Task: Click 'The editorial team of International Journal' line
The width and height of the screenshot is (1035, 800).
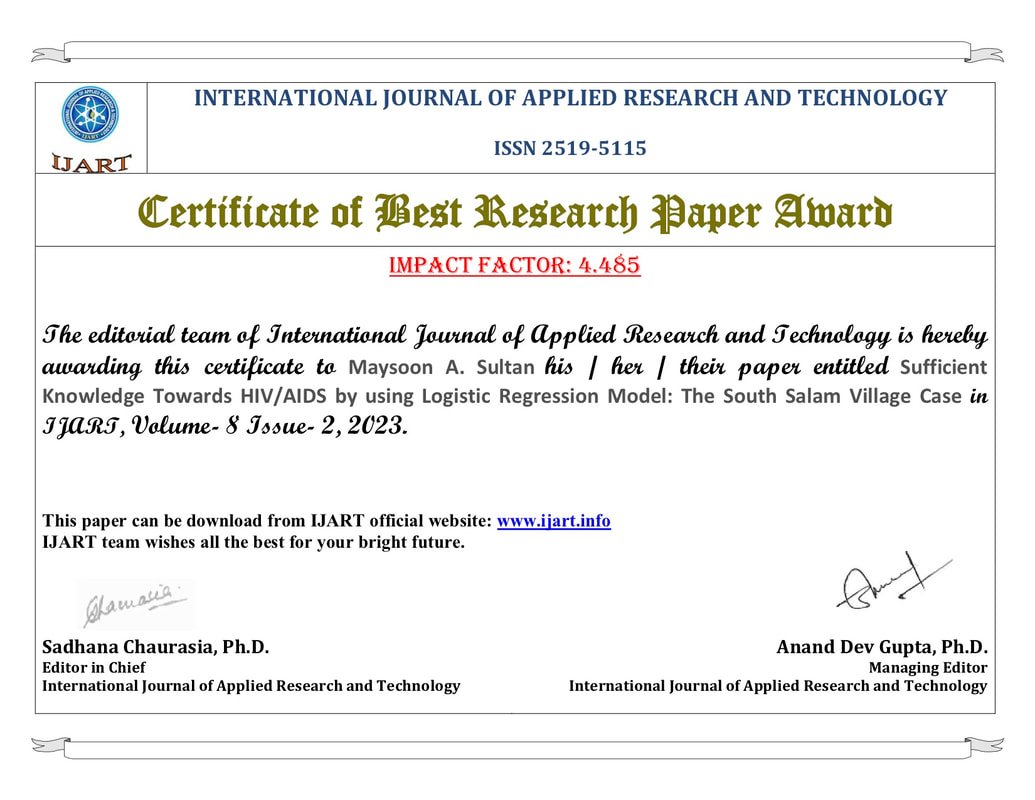Action: pos(515,335)
